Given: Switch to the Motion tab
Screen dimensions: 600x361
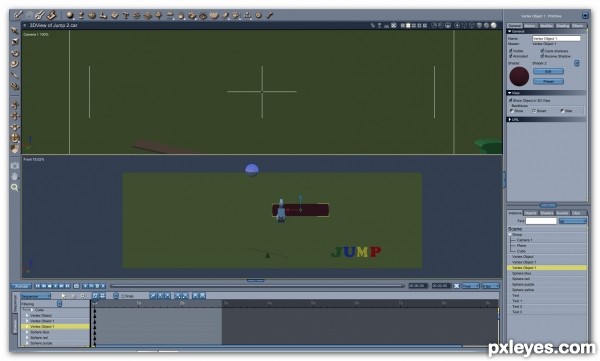Looking at the screenshot, I should 530,26.
